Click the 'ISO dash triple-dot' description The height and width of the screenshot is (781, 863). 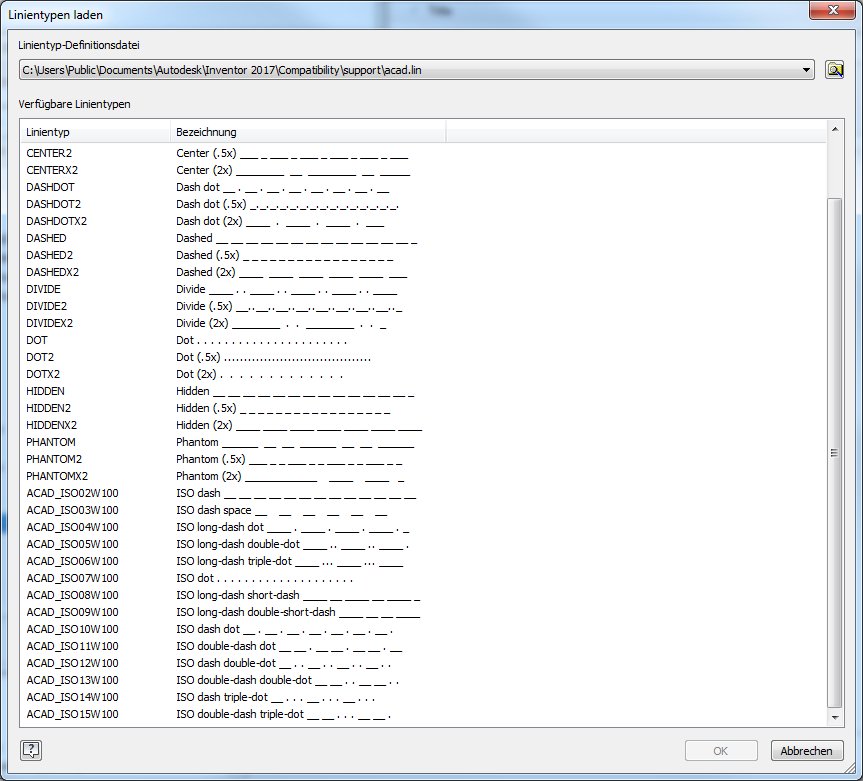[276, 697]
